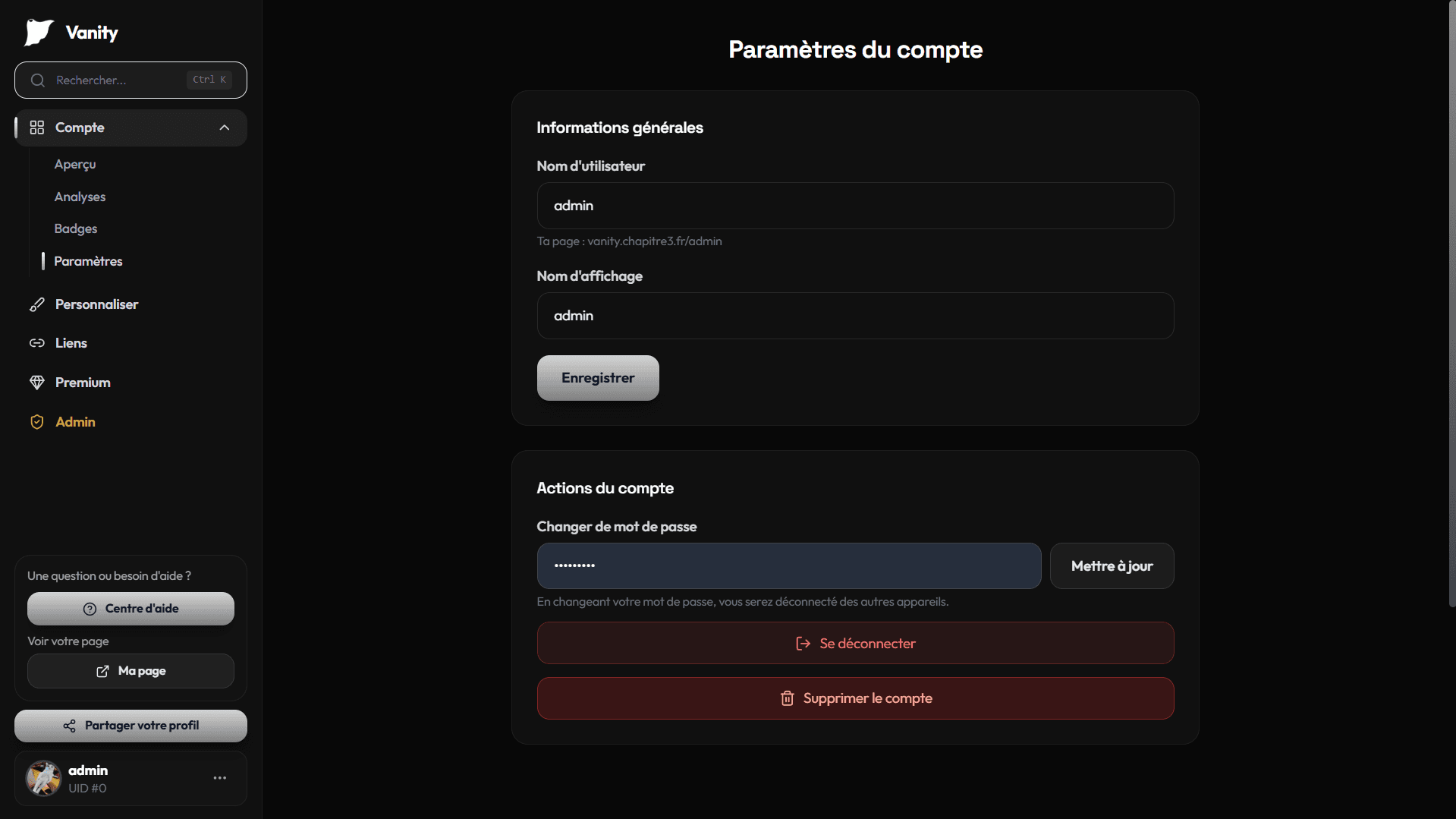Click the page vertical scrollbar
1456x819 pixels.
click(x=1451, y=304)
